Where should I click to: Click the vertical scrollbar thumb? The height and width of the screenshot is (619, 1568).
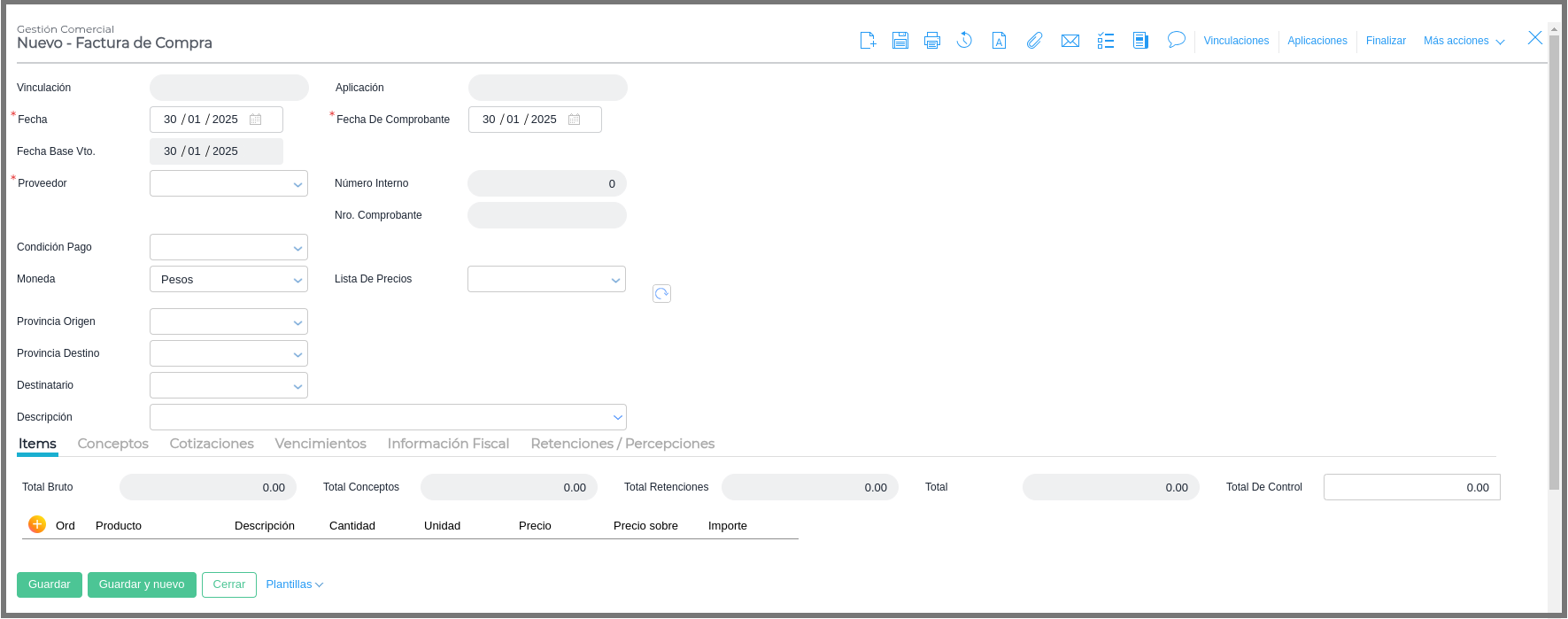[x=1554, y=262]
